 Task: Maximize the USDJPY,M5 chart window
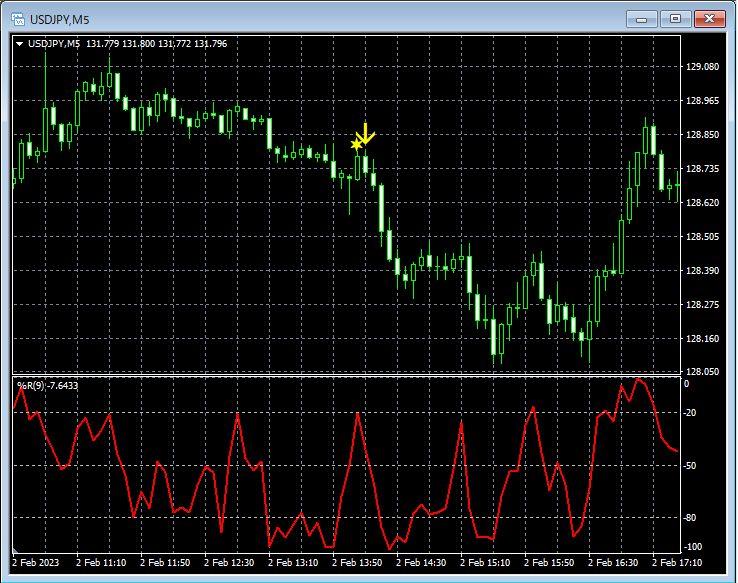[x=675, y=19]
